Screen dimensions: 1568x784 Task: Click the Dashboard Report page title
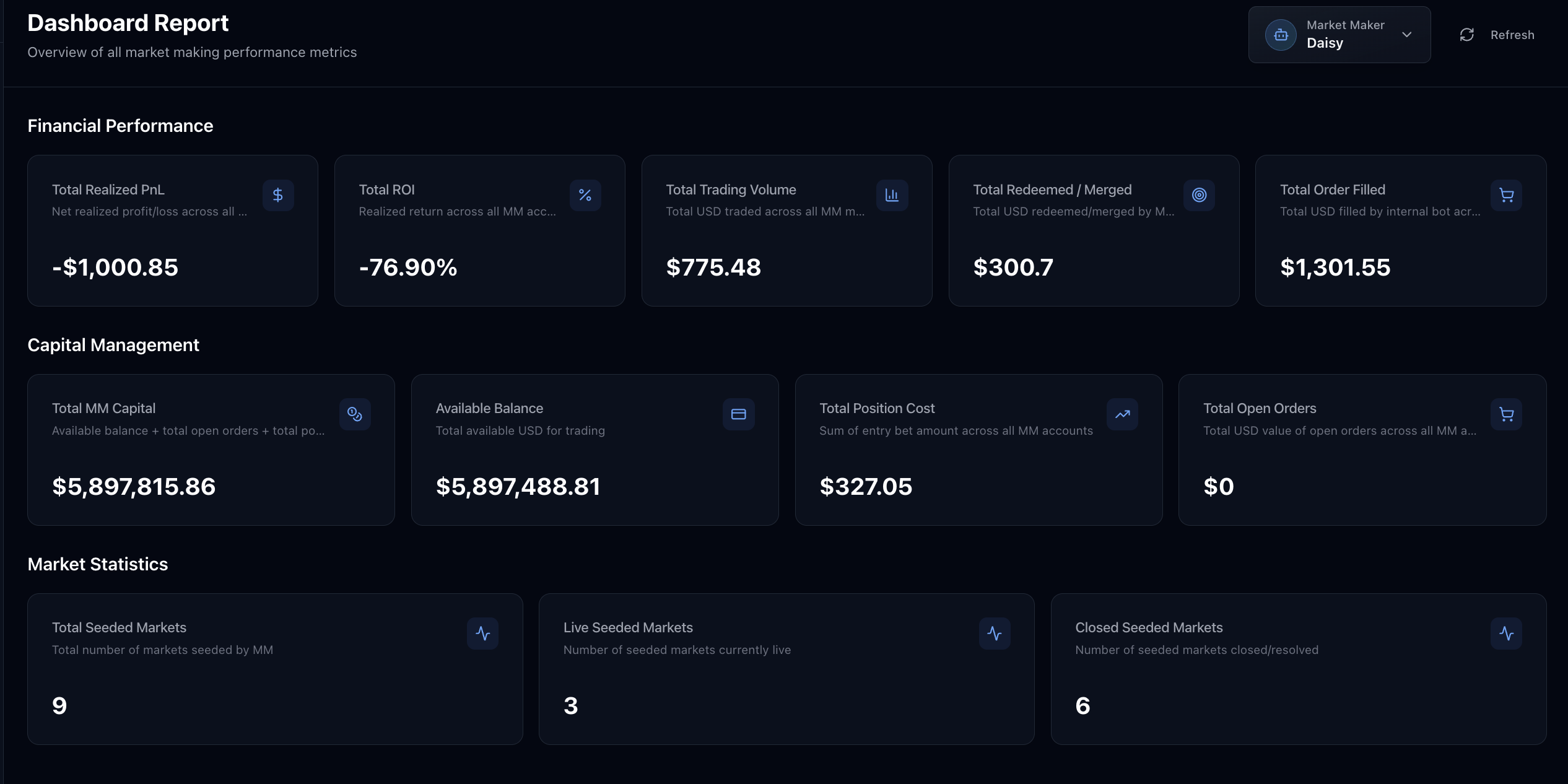pos(128,23)
